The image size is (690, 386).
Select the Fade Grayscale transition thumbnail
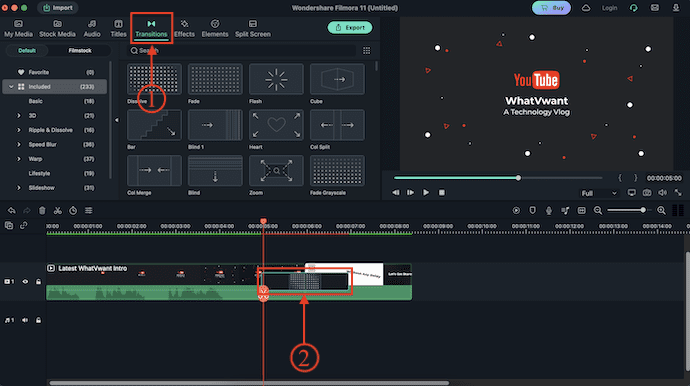click(x=337, y=170)
